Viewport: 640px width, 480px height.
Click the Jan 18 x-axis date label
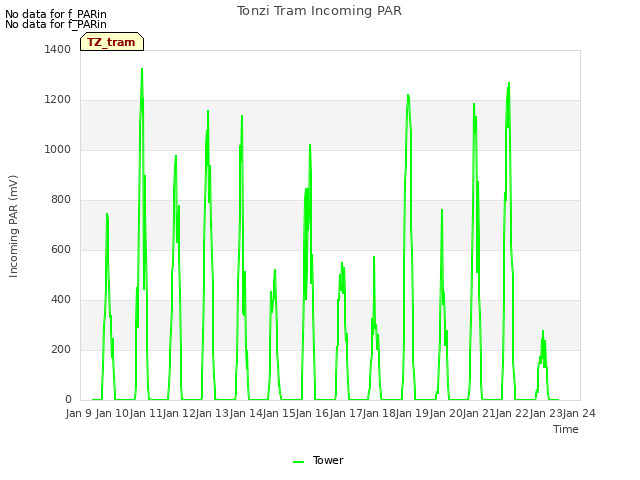pos(379,413)
